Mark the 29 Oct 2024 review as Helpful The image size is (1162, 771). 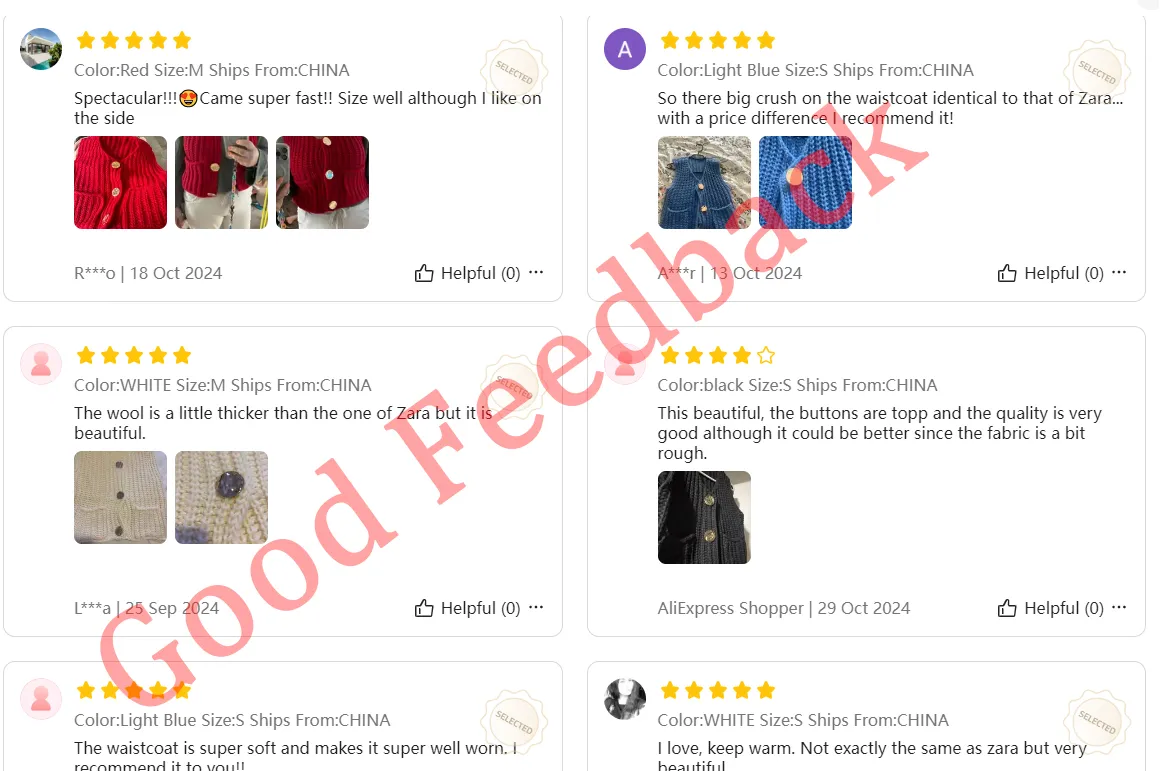(x=1050, y=609)
